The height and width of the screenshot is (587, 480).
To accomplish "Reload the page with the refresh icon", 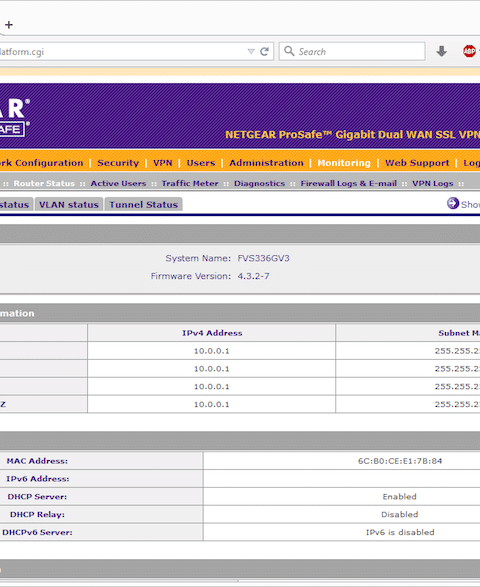I will (264, 51).
